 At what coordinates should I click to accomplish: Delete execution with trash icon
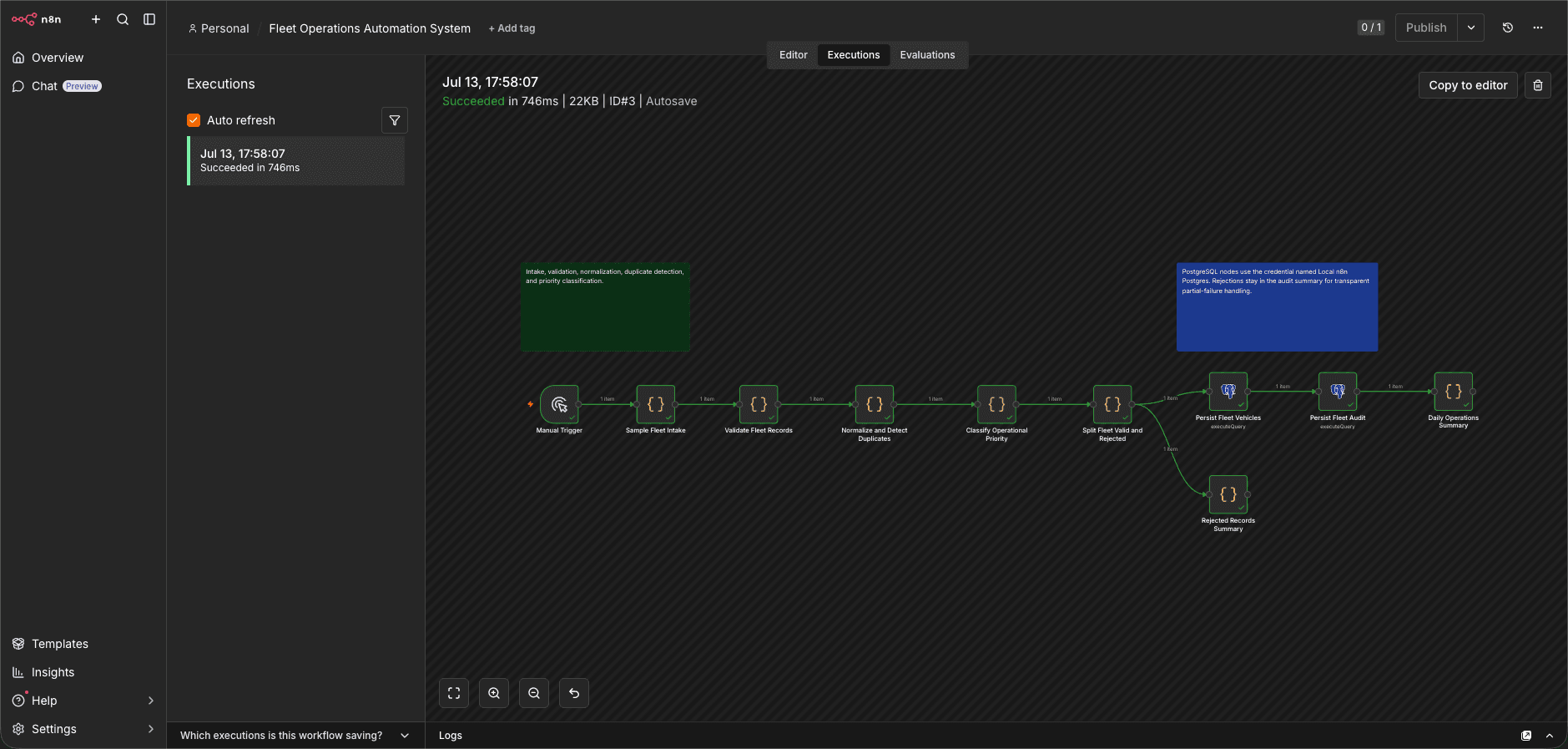point(1538,85)
